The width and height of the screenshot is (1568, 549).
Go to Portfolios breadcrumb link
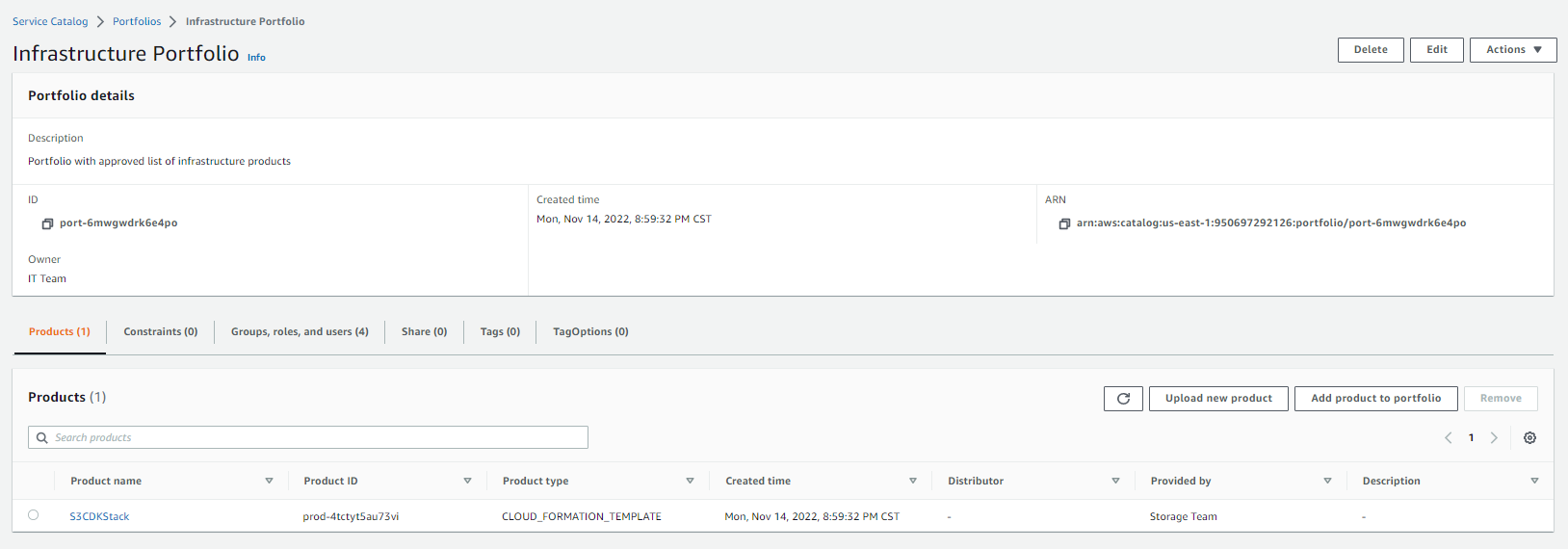tap(137, 21)
